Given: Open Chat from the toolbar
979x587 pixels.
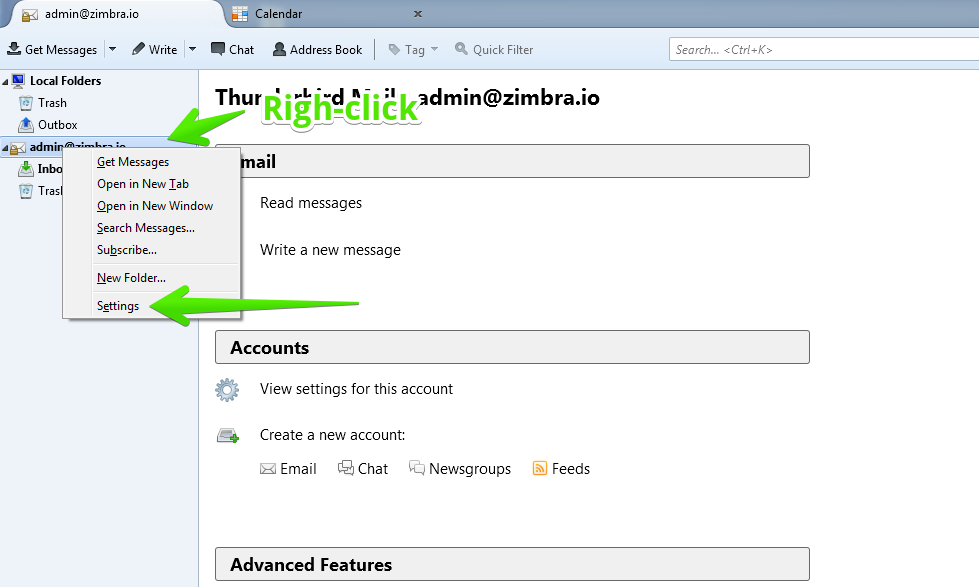Looking at the screenshot, I should tap(232, 49).
